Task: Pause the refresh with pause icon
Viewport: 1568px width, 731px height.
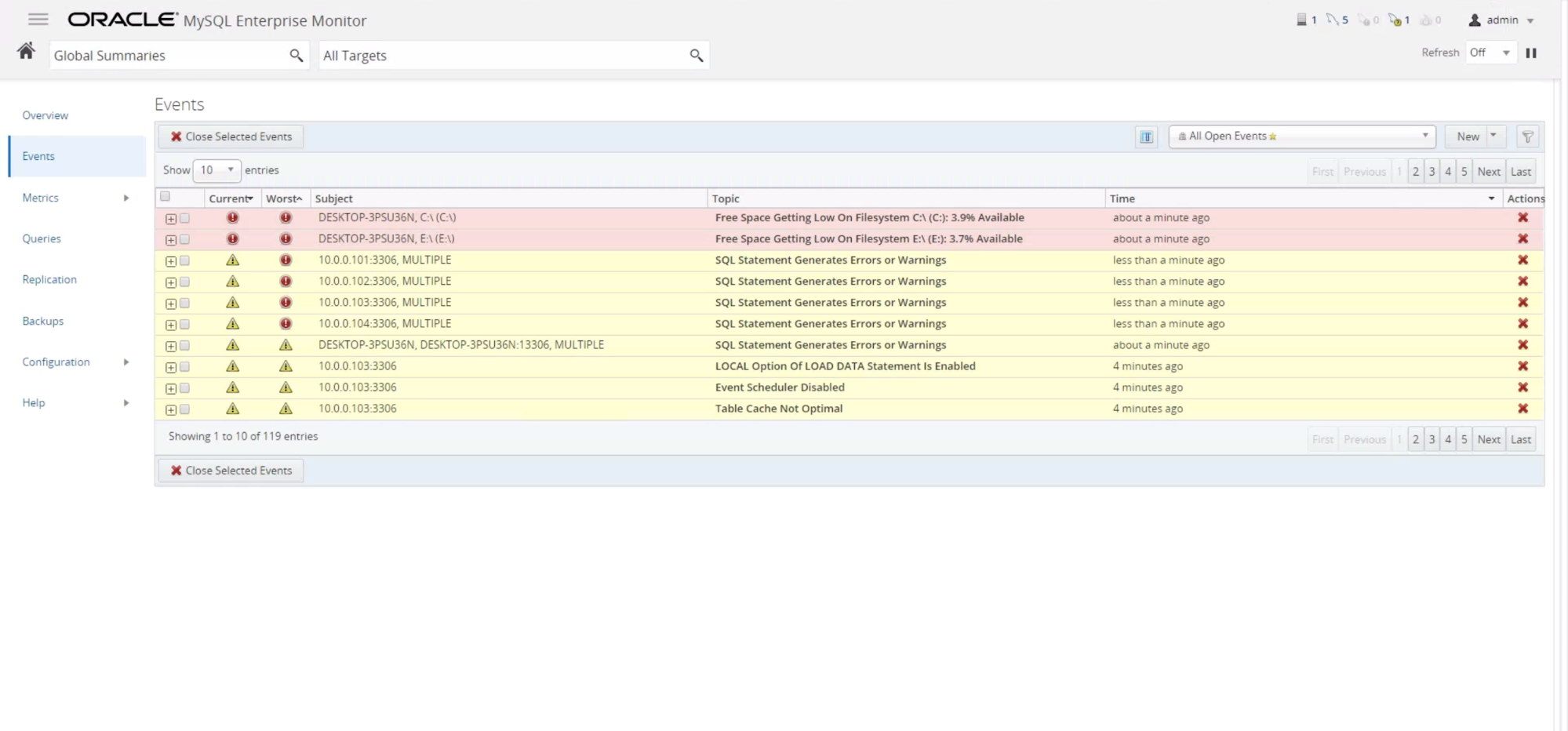Action: [x=1530, y=53]
